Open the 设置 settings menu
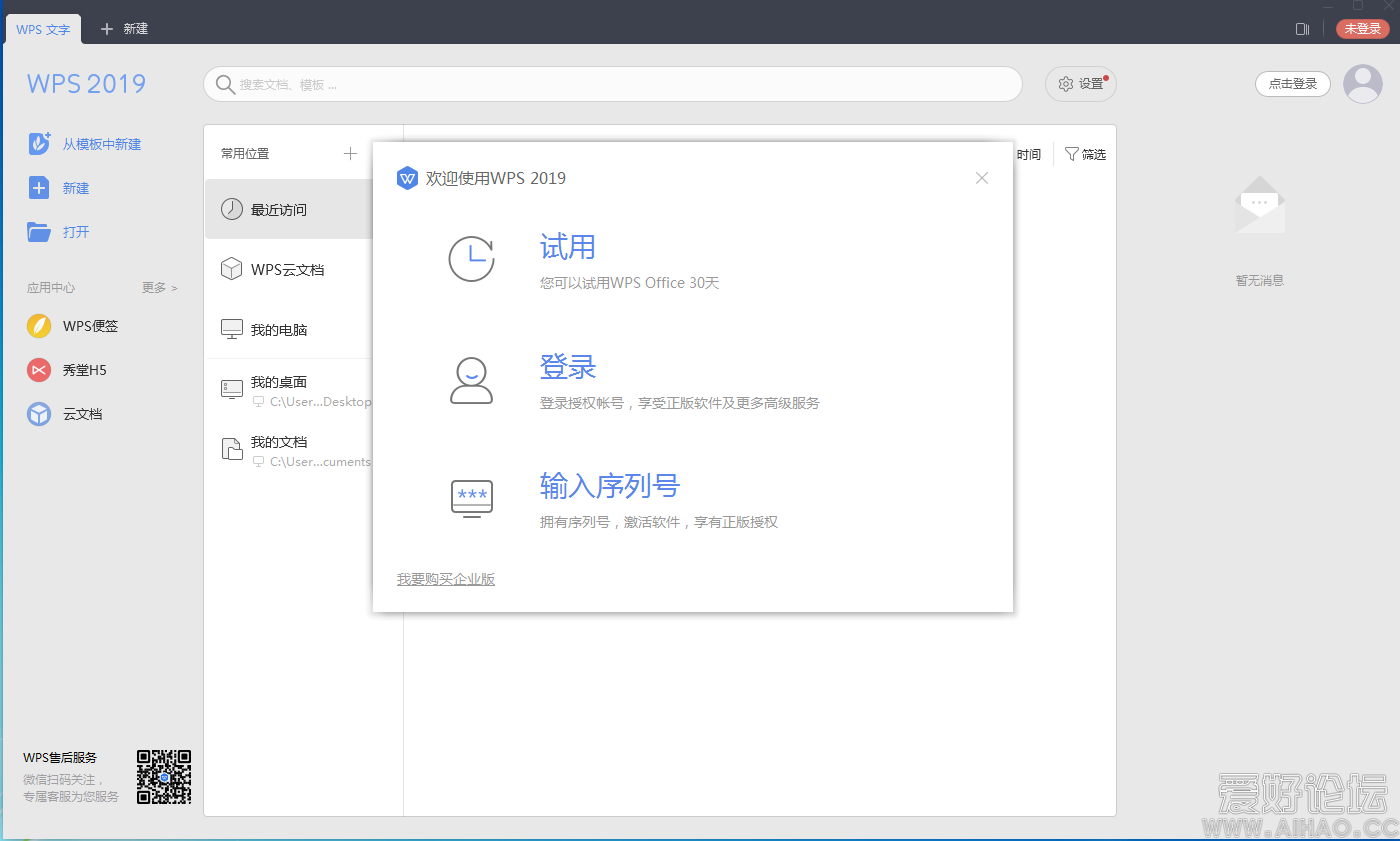1400x841 pixels. point(1080,84)
